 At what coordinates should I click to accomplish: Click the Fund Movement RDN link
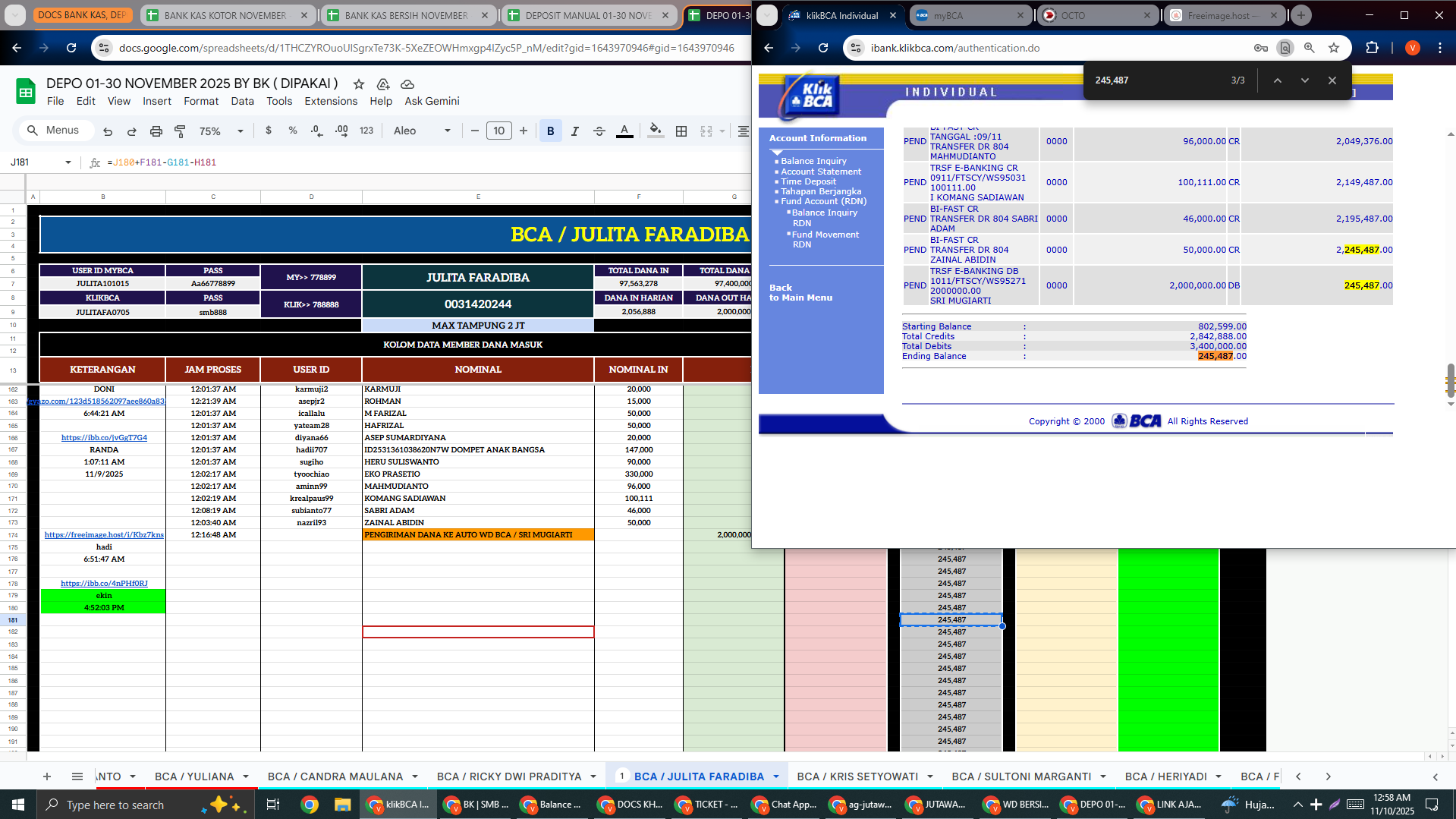825,239
